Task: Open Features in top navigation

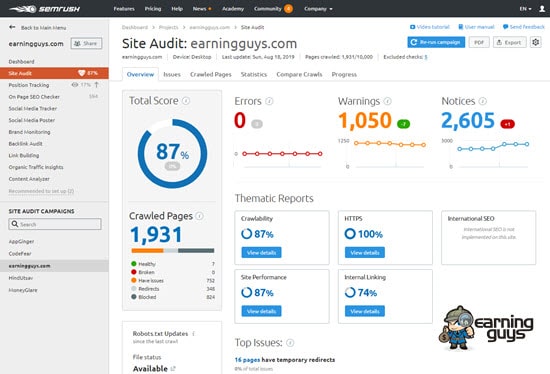Action: coord(124,9)
